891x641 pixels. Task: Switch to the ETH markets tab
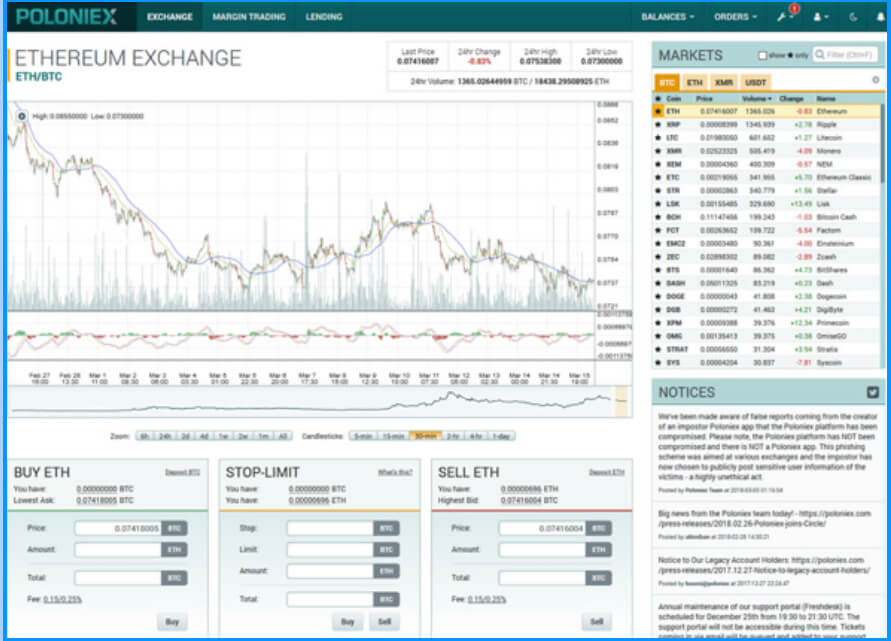pos(694,82)
